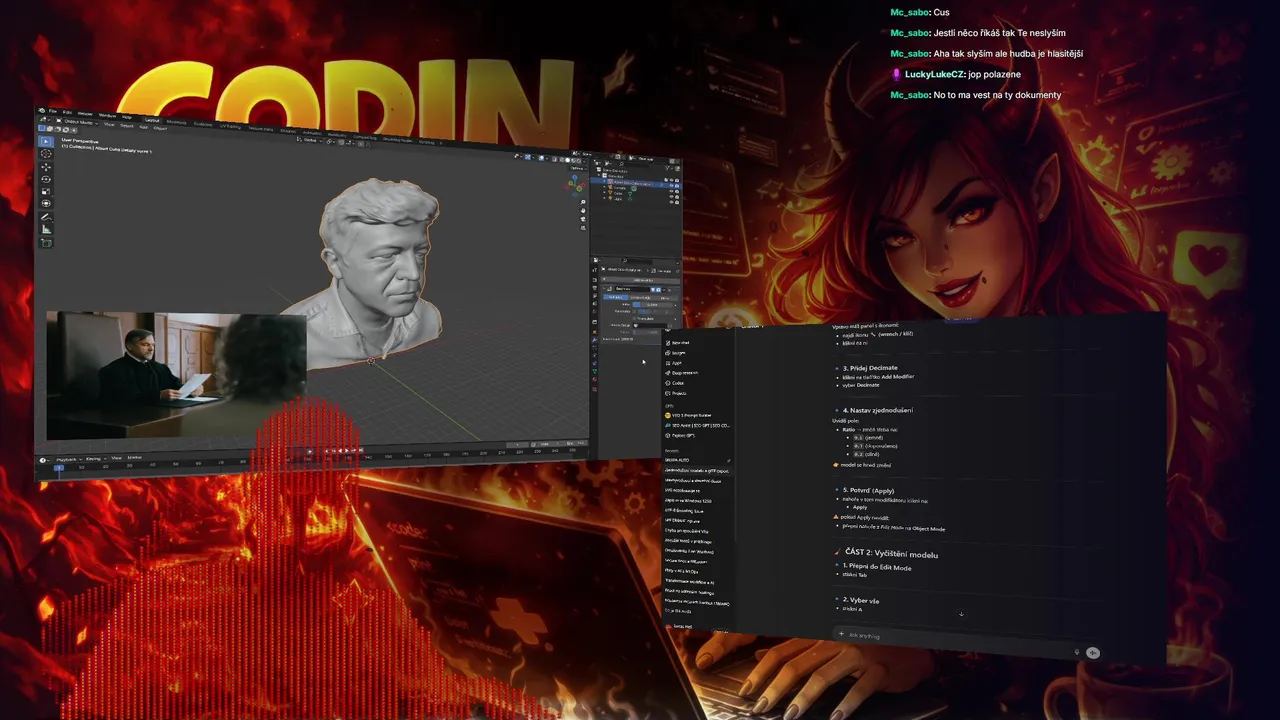Open the Edit menu in Blender
The width and height of the screenshot is (1280, 720).
67,112
